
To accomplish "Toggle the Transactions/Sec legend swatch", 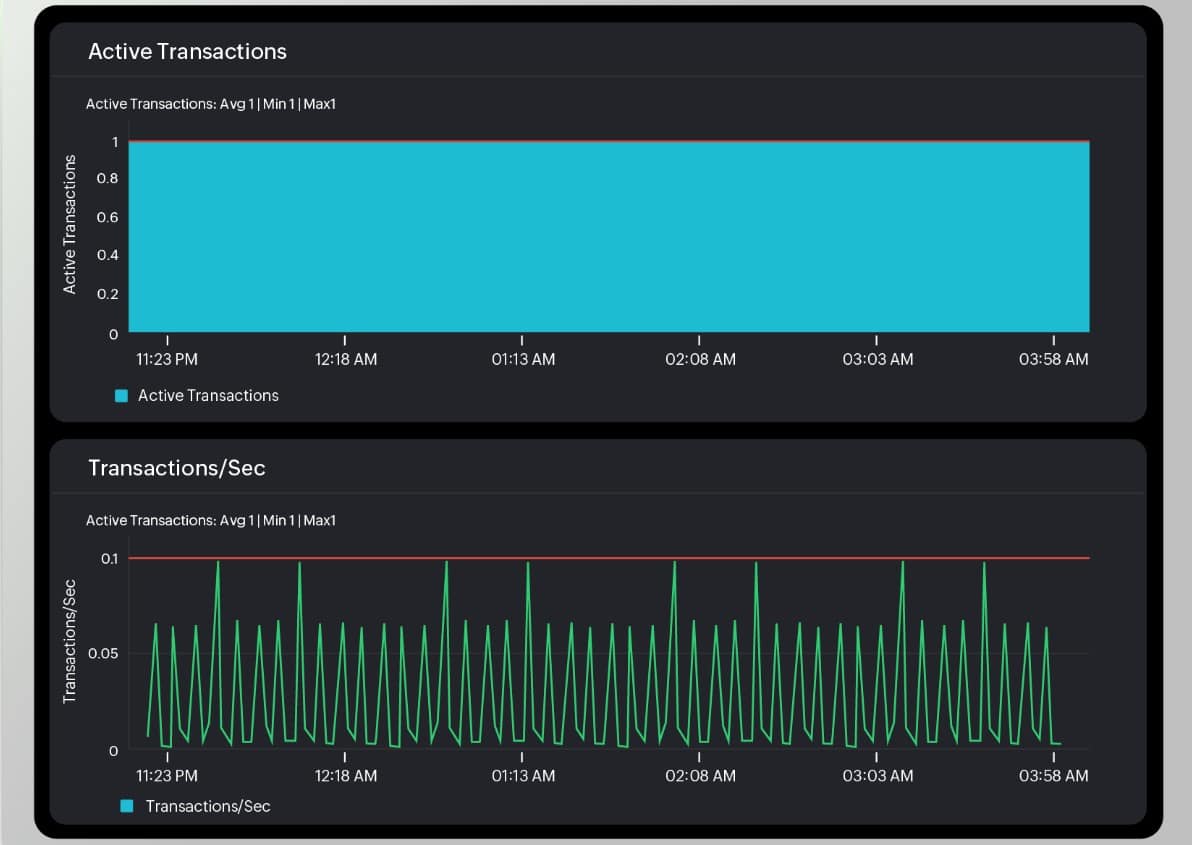I will coord(127,805).
